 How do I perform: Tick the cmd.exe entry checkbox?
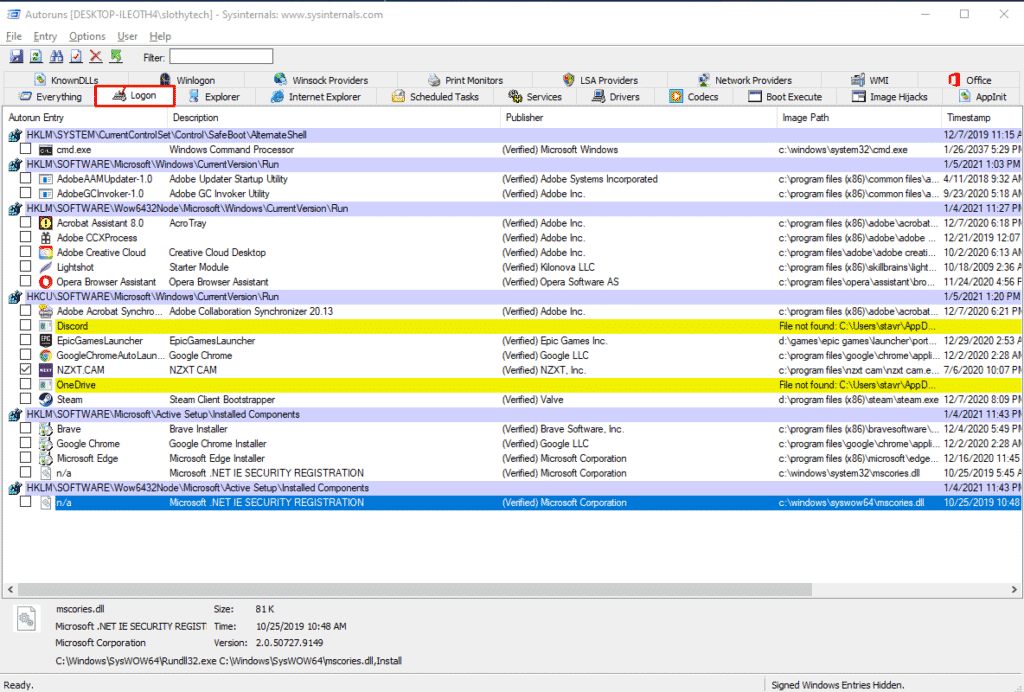pos(25,150)
